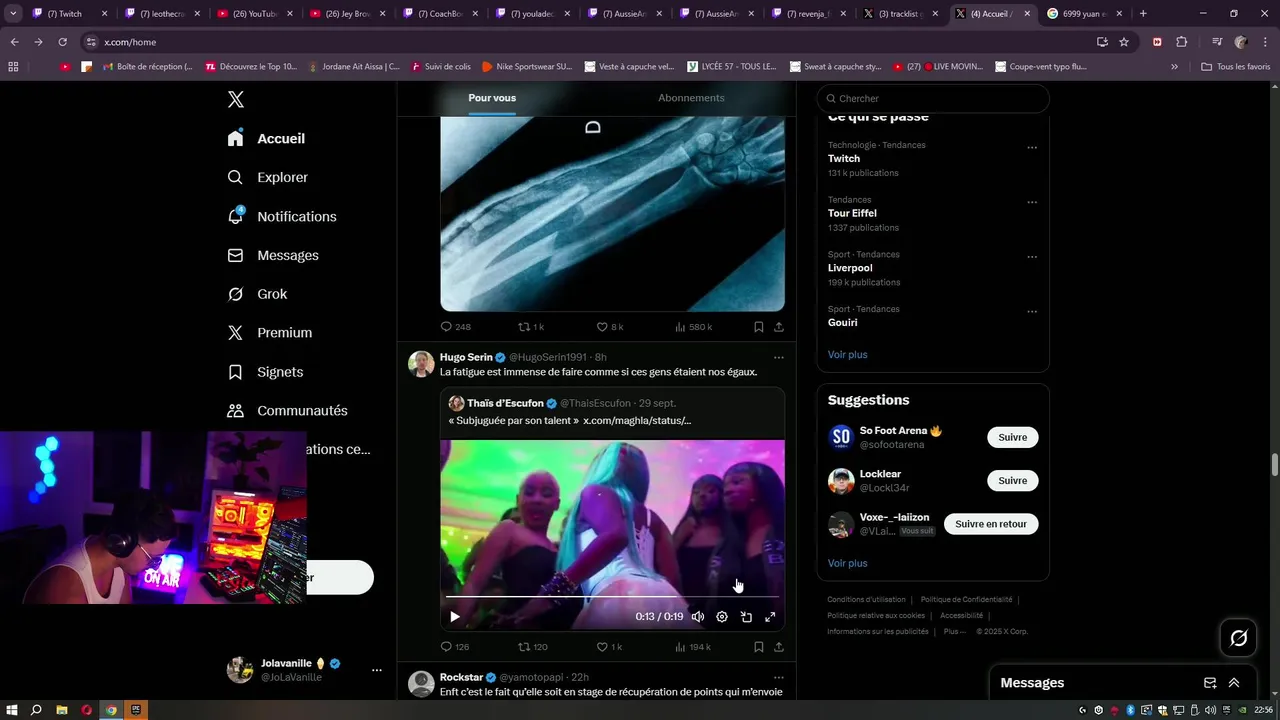Open the floating Grok button
1280x720 pixels.
1238,638
